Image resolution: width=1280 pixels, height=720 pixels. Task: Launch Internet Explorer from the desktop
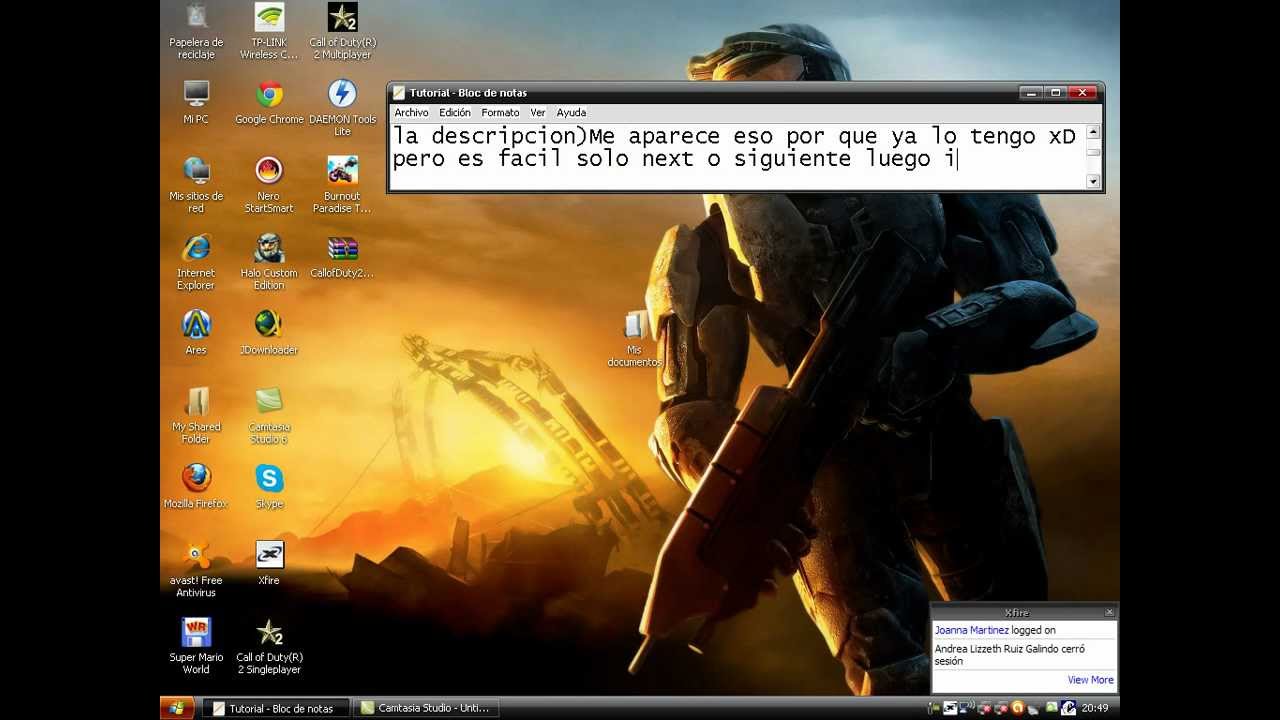coord(196,262)
